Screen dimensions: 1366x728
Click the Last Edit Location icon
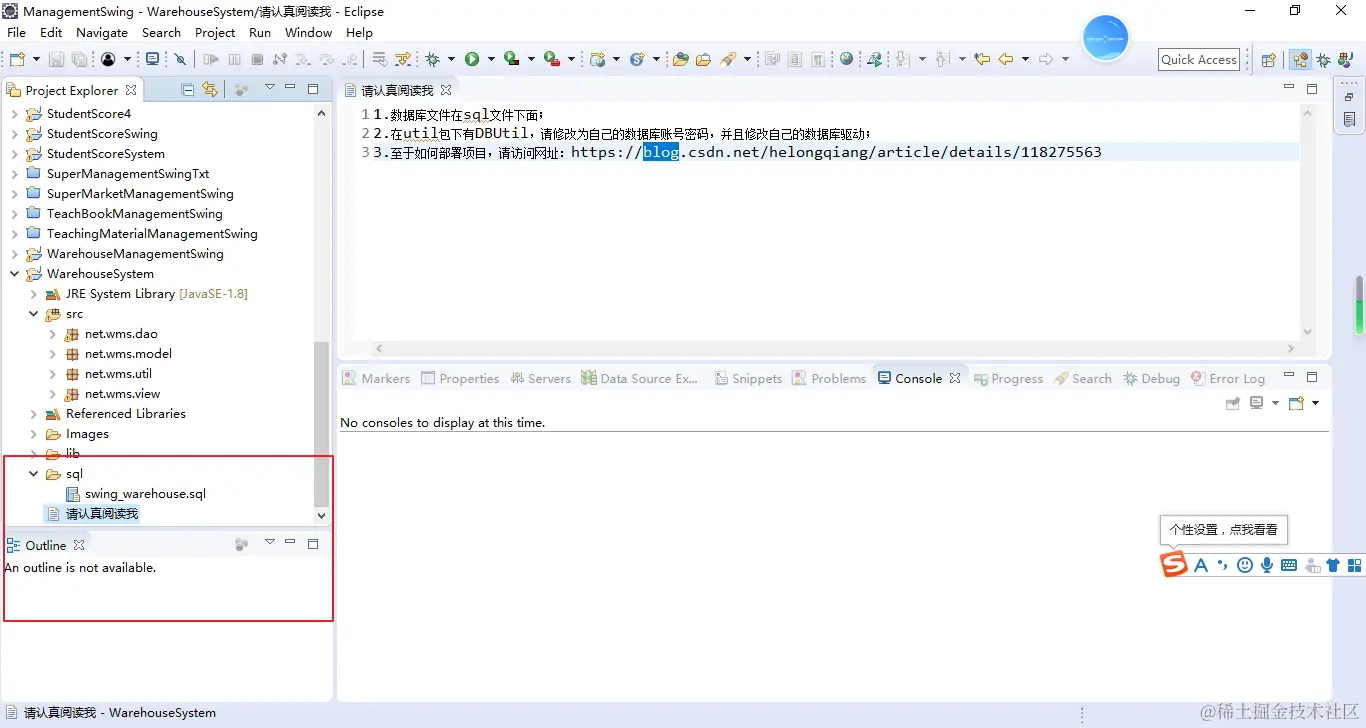(982, 59)
